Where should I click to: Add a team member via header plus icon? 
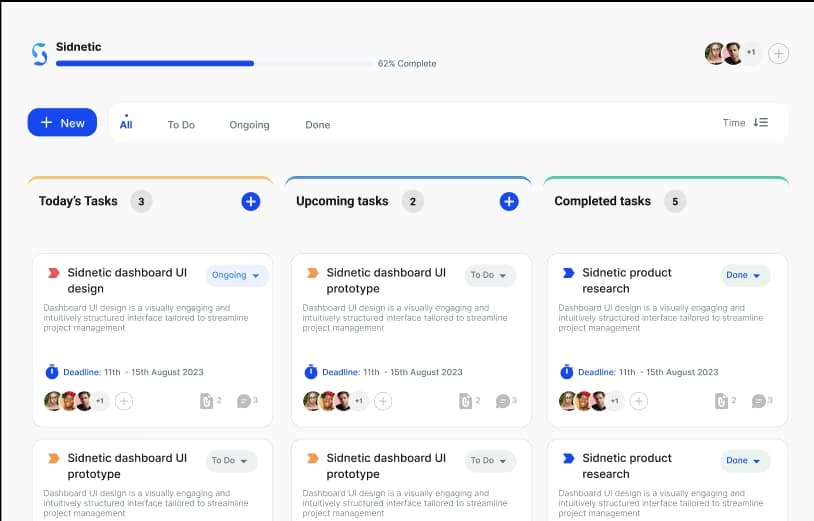coord(778,53)
